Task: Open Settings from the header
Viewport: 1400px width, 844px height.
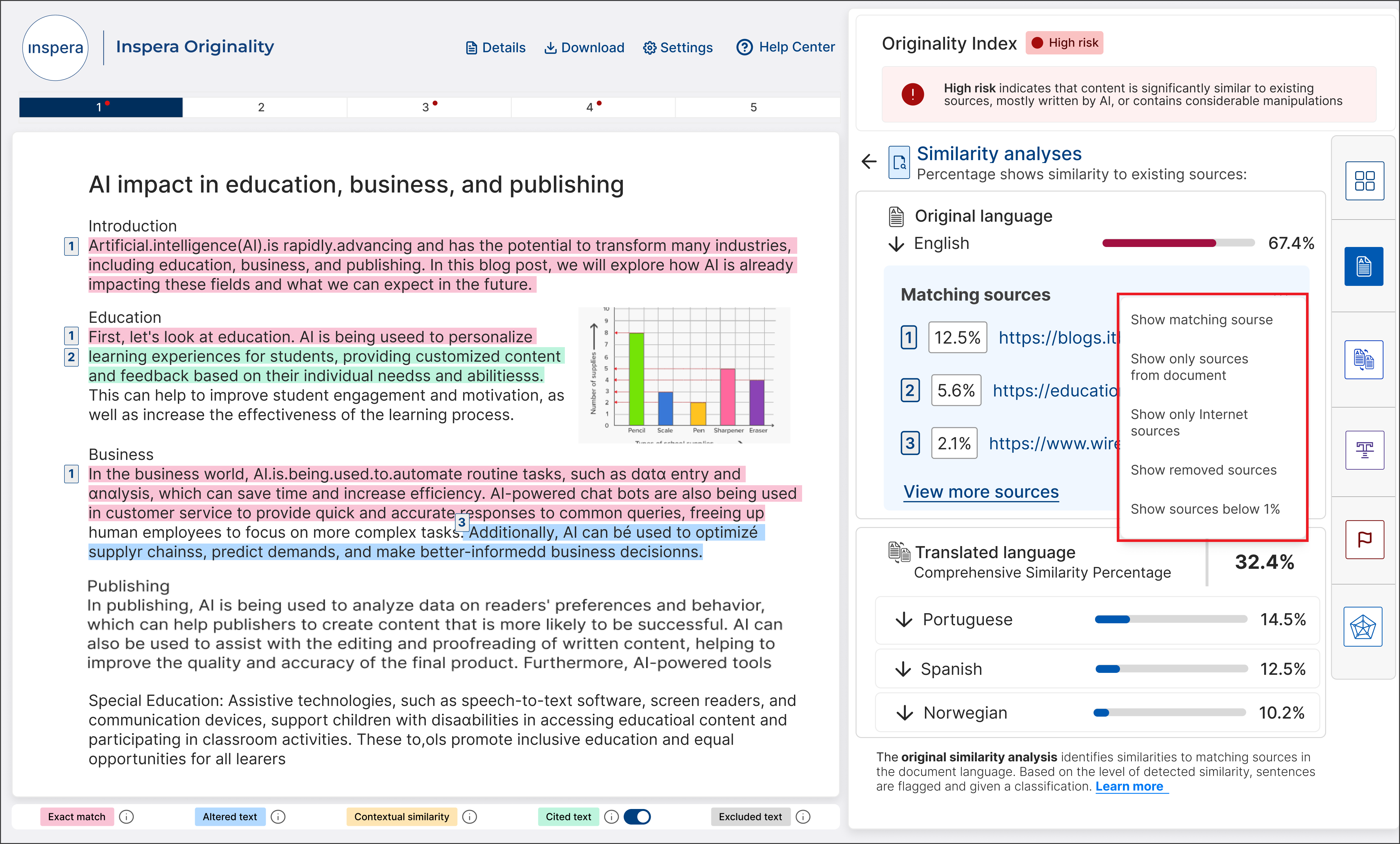Action: [678, 48]
